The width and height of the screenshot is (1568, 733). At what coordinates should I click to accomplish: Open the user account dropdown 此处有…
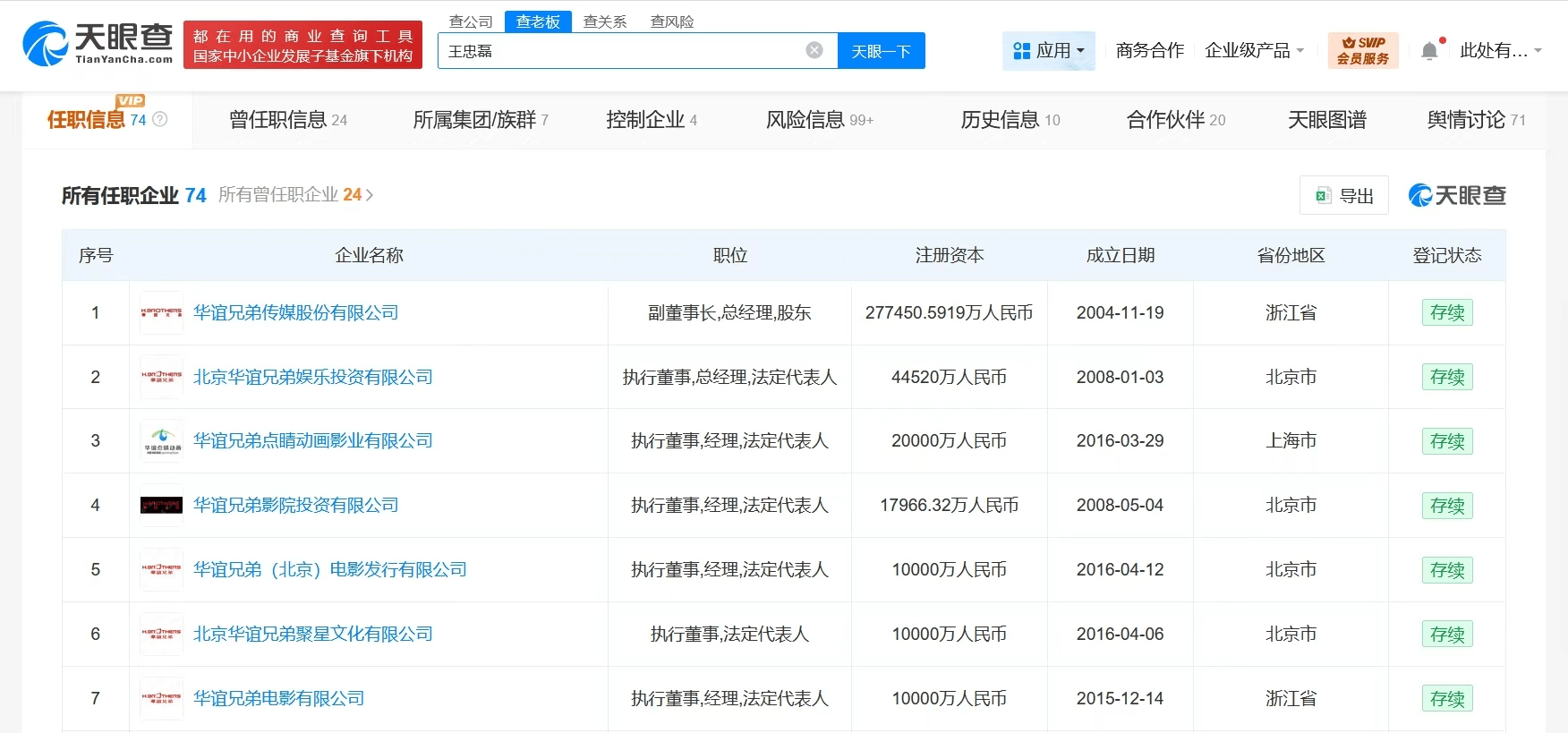tap(1500, 51)
